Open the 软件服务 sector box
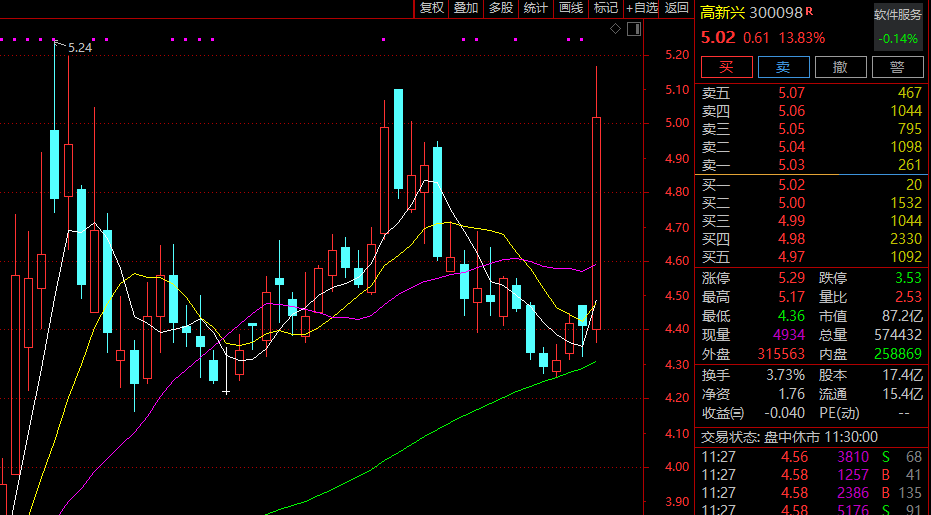931x515 pixels. coord(898,26)
